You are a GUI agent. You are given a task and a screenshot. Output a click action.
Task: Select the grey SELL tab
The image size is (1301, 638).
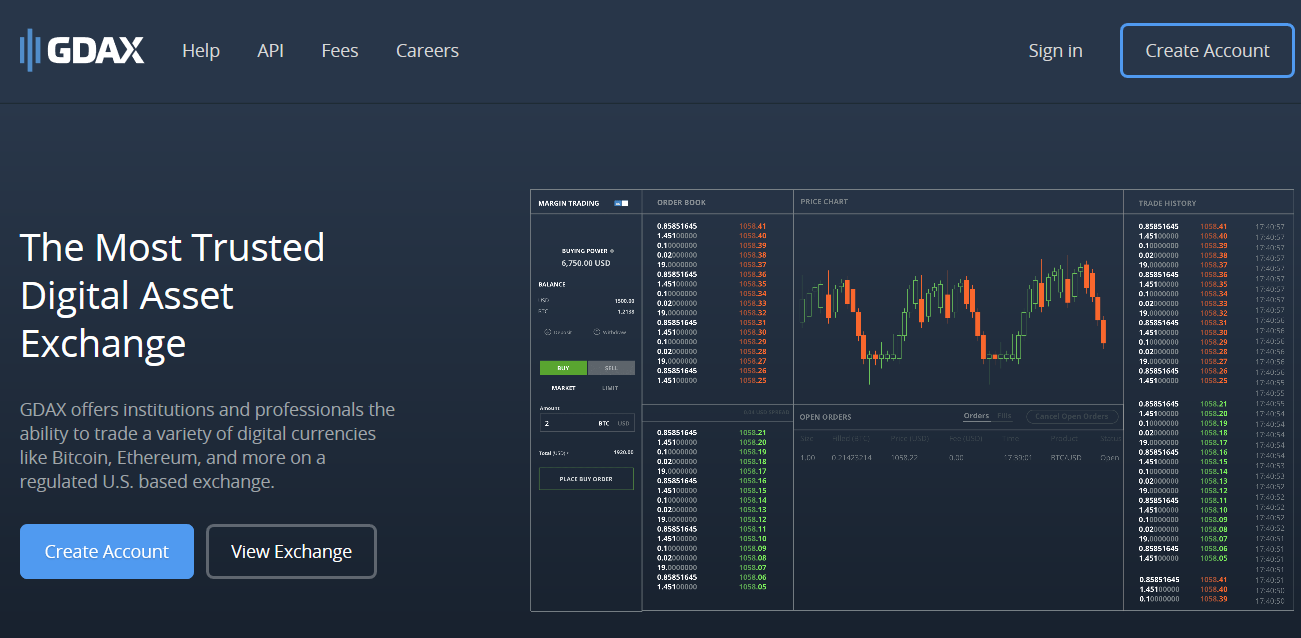(611, 368)
